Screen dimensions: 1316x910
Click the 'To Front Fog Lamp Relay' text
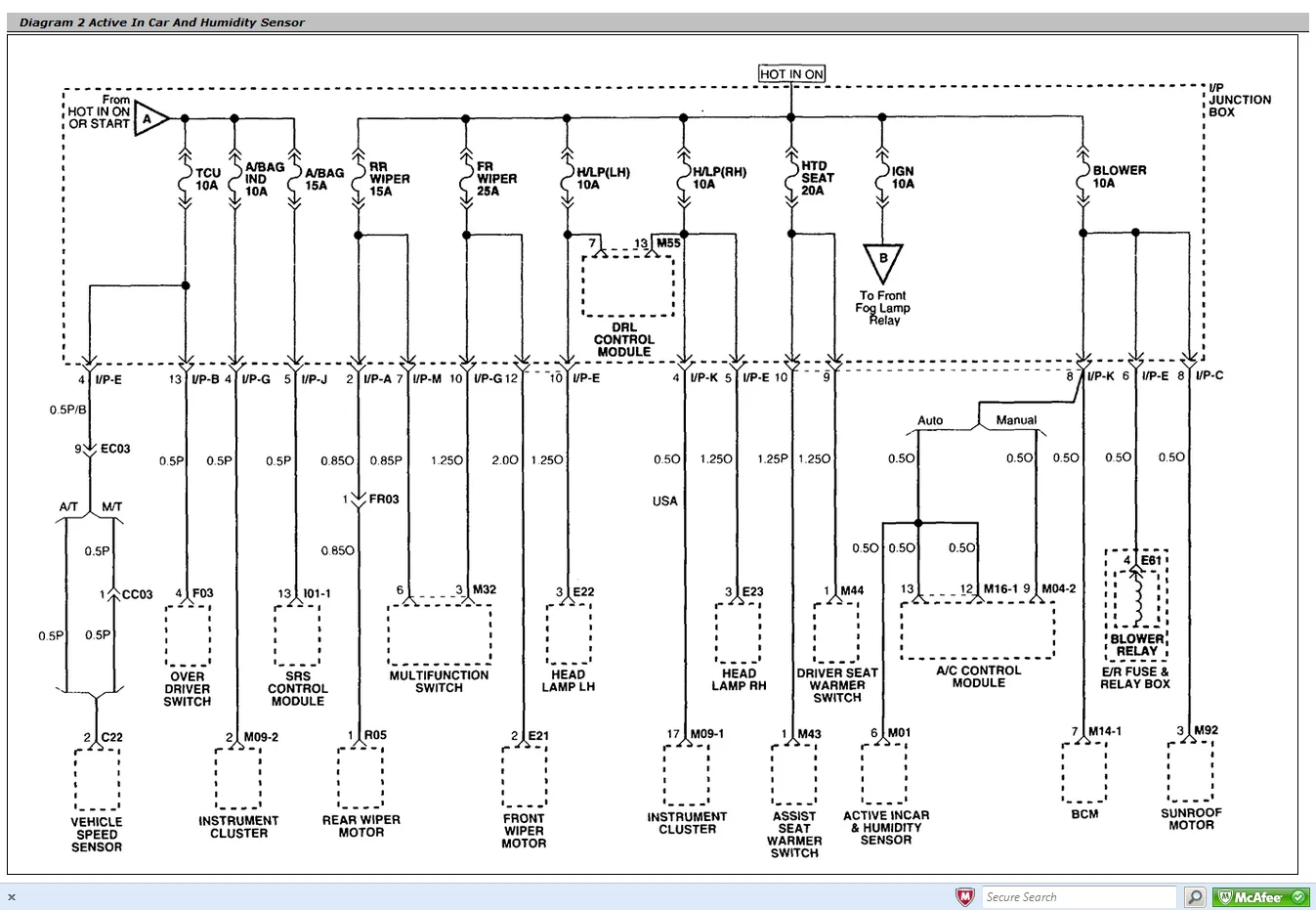click(883, 307)
